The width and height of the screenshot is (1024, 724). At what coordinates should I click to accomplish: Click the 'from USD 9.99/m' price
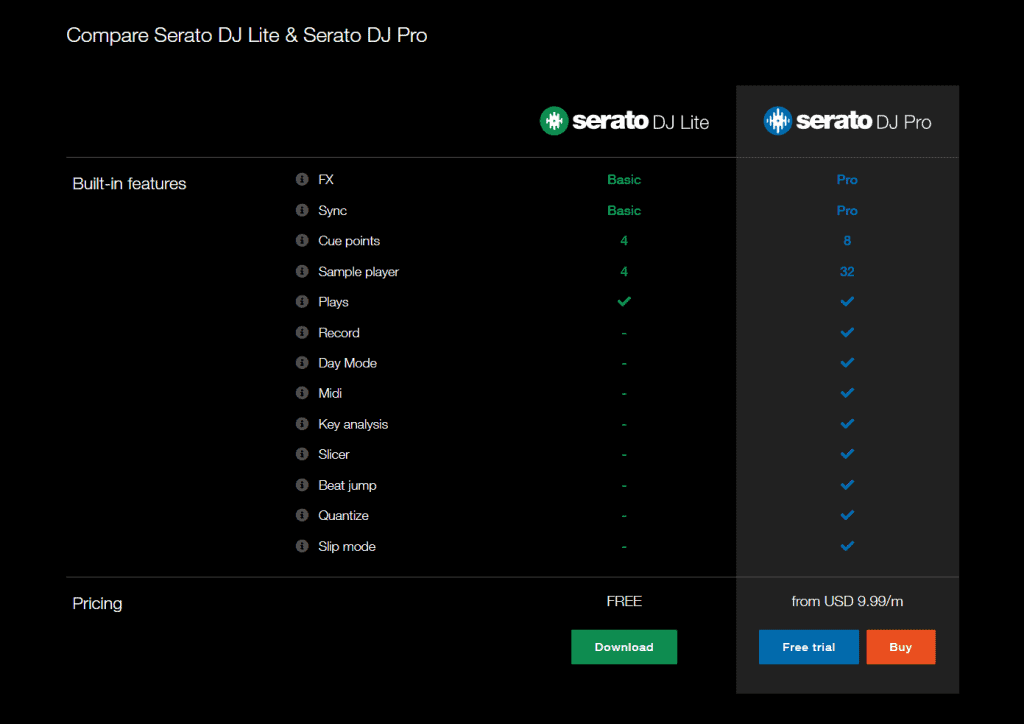(847, 601)
